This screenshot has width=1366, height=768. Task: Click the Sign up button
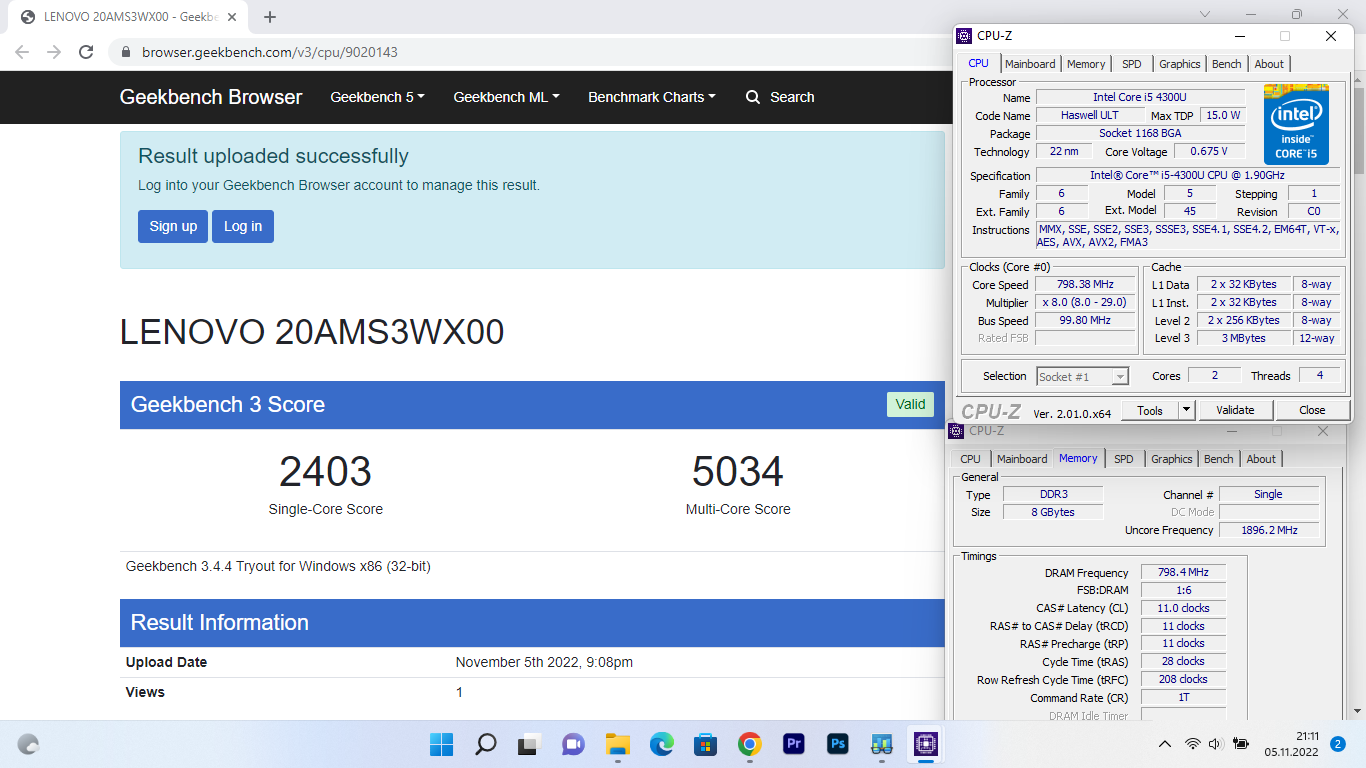[173, 226]
